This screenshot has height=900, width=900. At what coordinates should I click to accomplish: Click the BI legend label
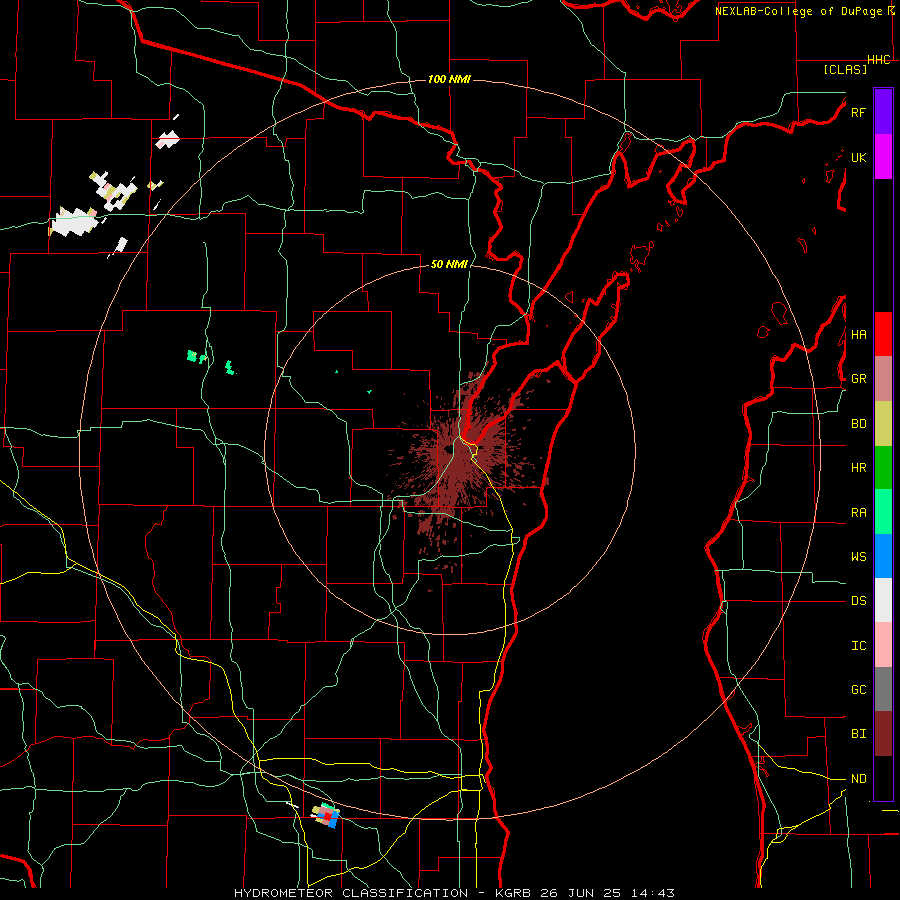[858, 734]
